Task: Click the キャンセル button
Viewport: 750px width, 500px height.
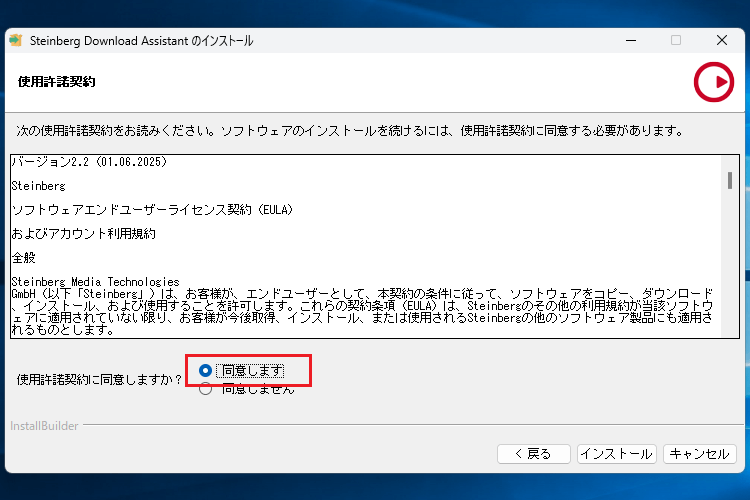Action: click(x=699, y=453)
